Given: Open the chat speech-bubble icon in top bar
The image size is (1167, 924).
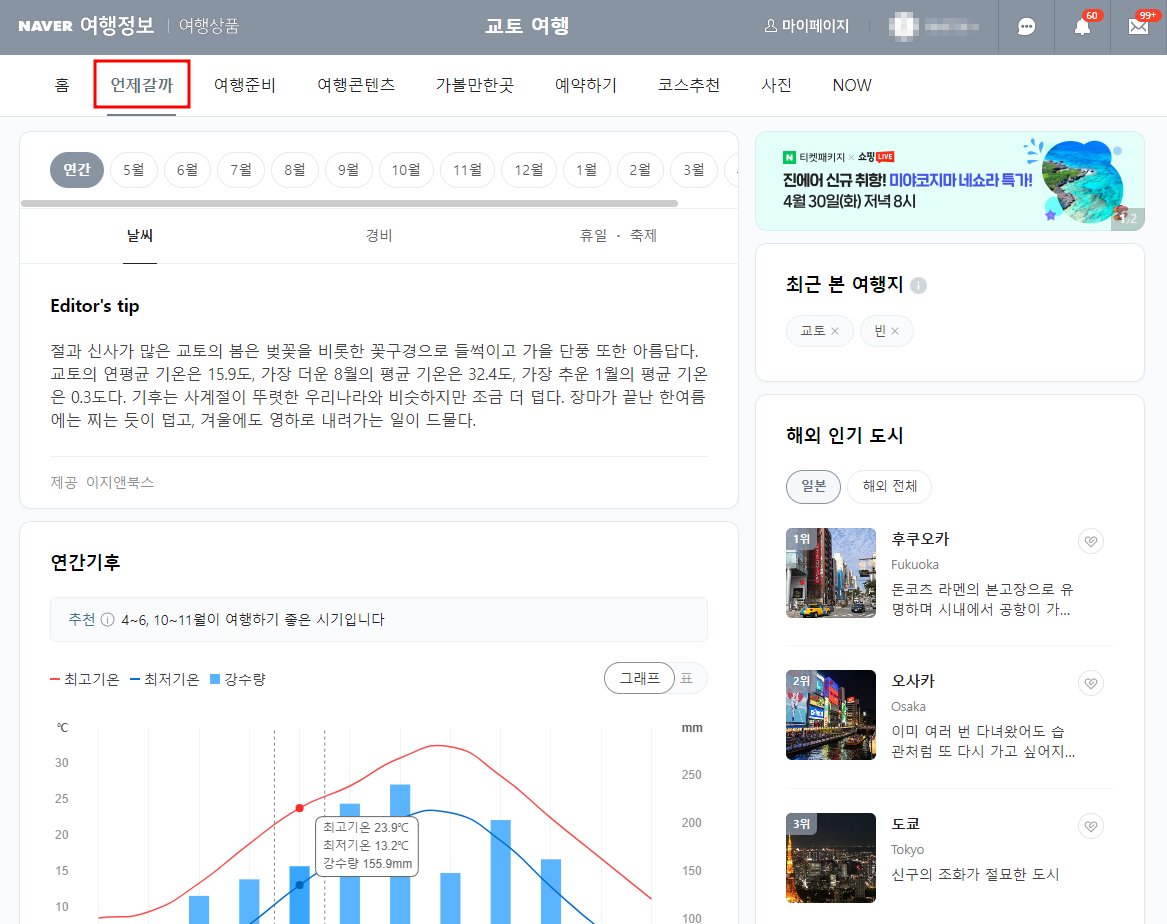Looking at the screenshot, I should [1026, 27].
